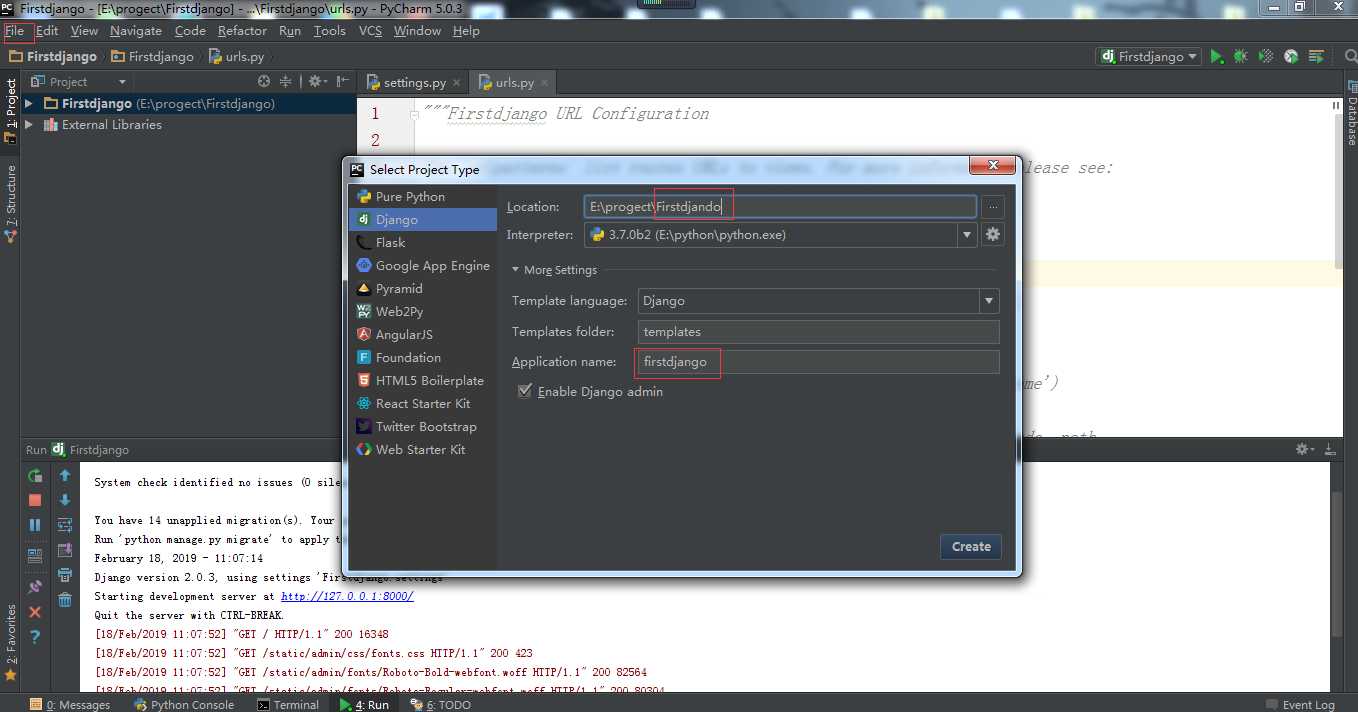Down the stack trace arrow icon
This screenshot has height=712, width=1358.
(x=65, y=500)
